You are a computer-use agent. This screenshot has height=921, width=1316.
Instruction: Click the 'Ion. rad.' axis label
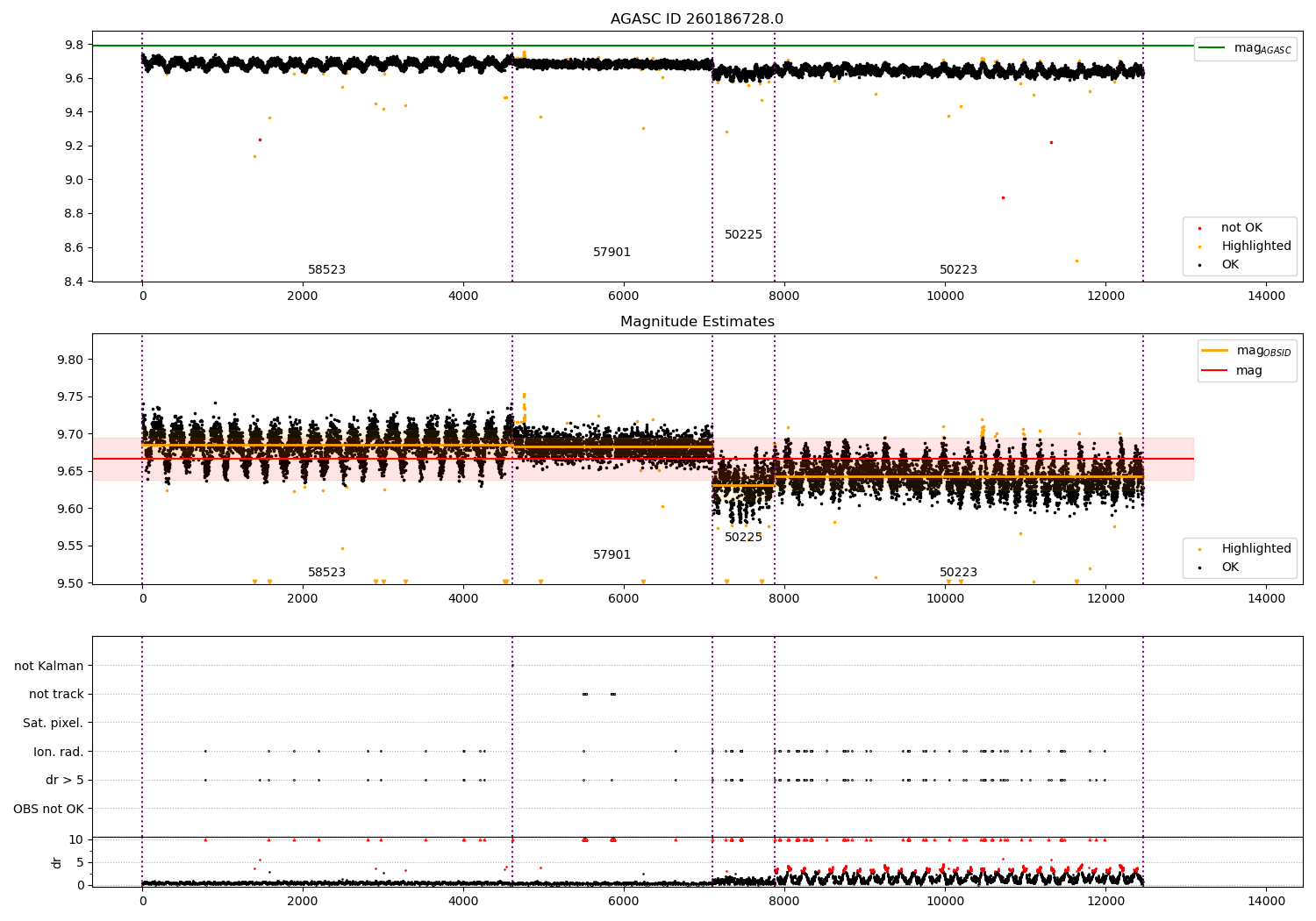pyautogui.click(x=59, y=752)
